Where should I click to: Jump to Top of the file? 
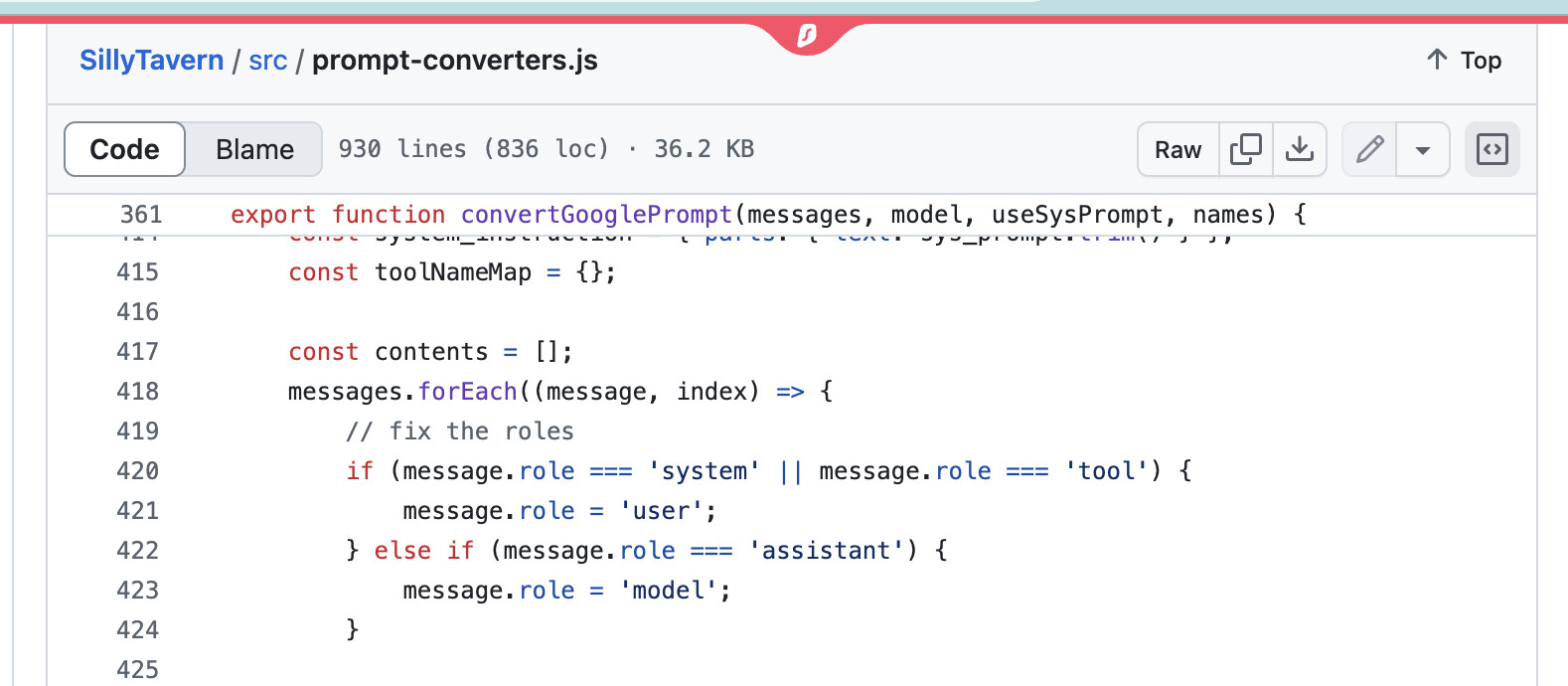[x=1481, y=61]
